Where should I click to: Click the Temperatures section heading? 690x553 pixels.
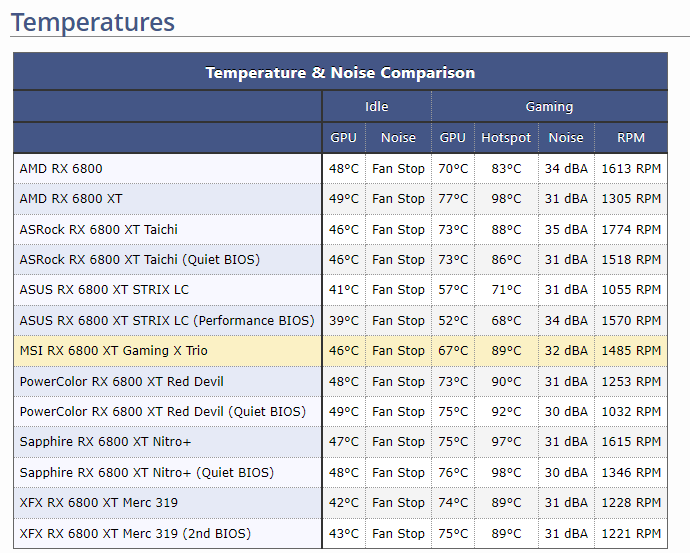pos(92,22)
